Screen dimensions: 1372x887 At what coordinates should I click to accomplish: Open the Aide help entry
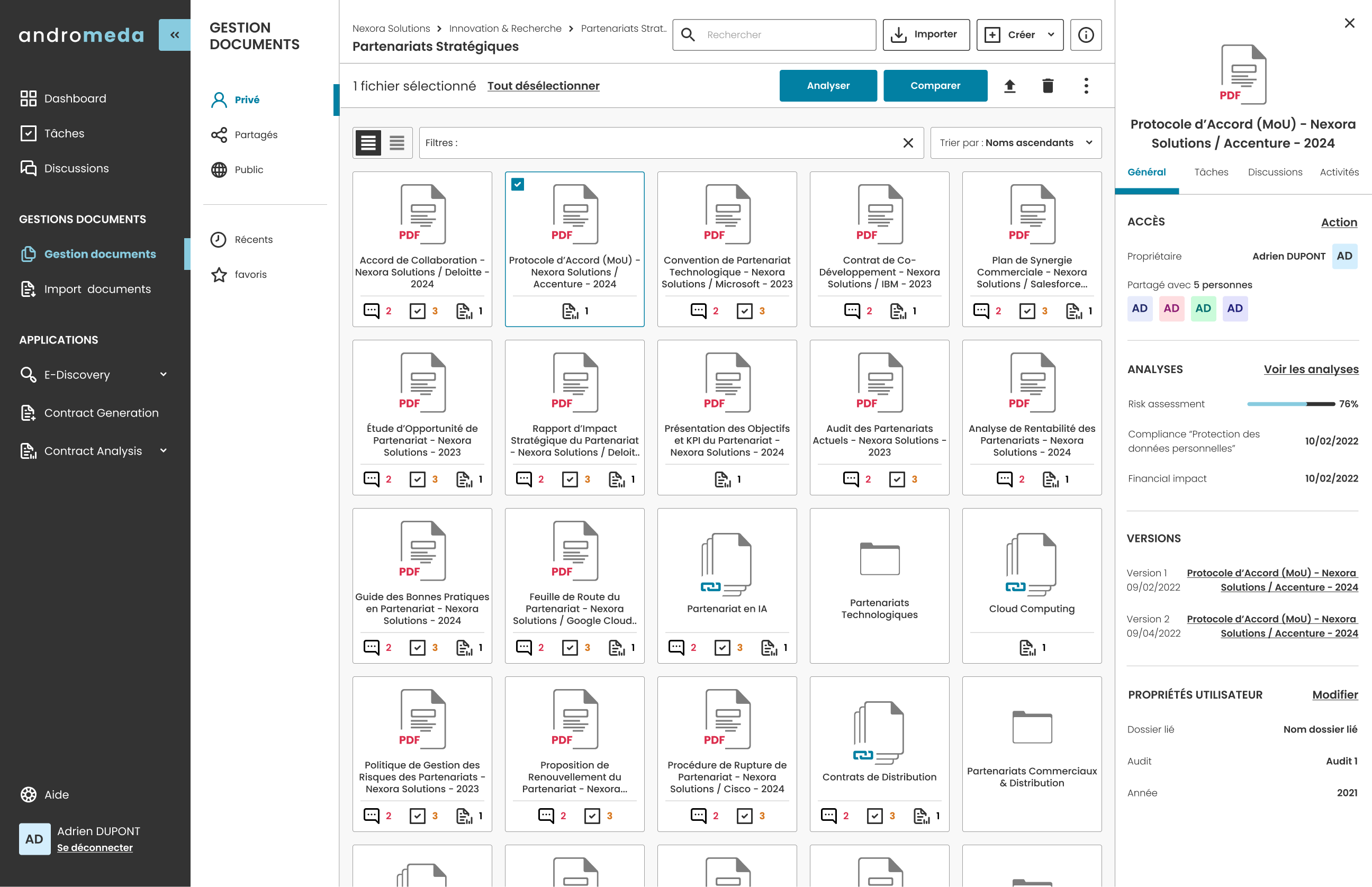[44, 794]
